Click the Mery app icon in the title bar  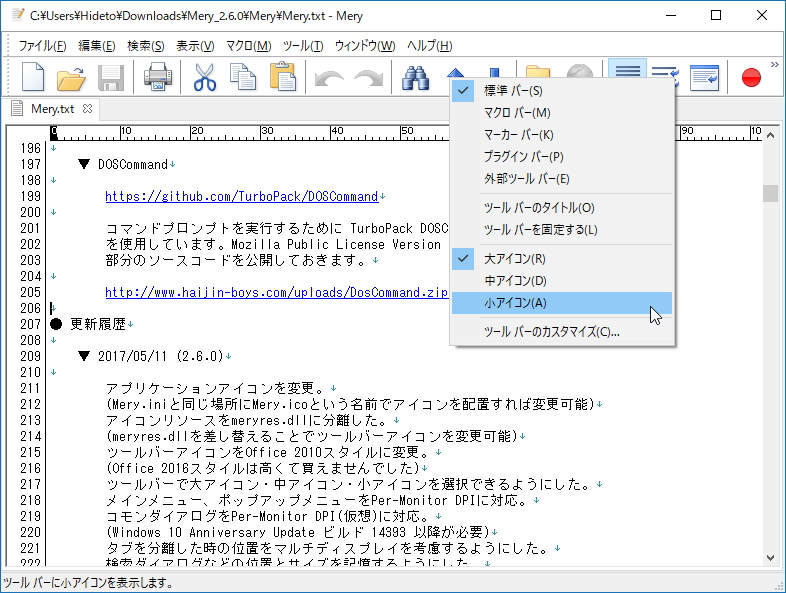pos(18,15)
